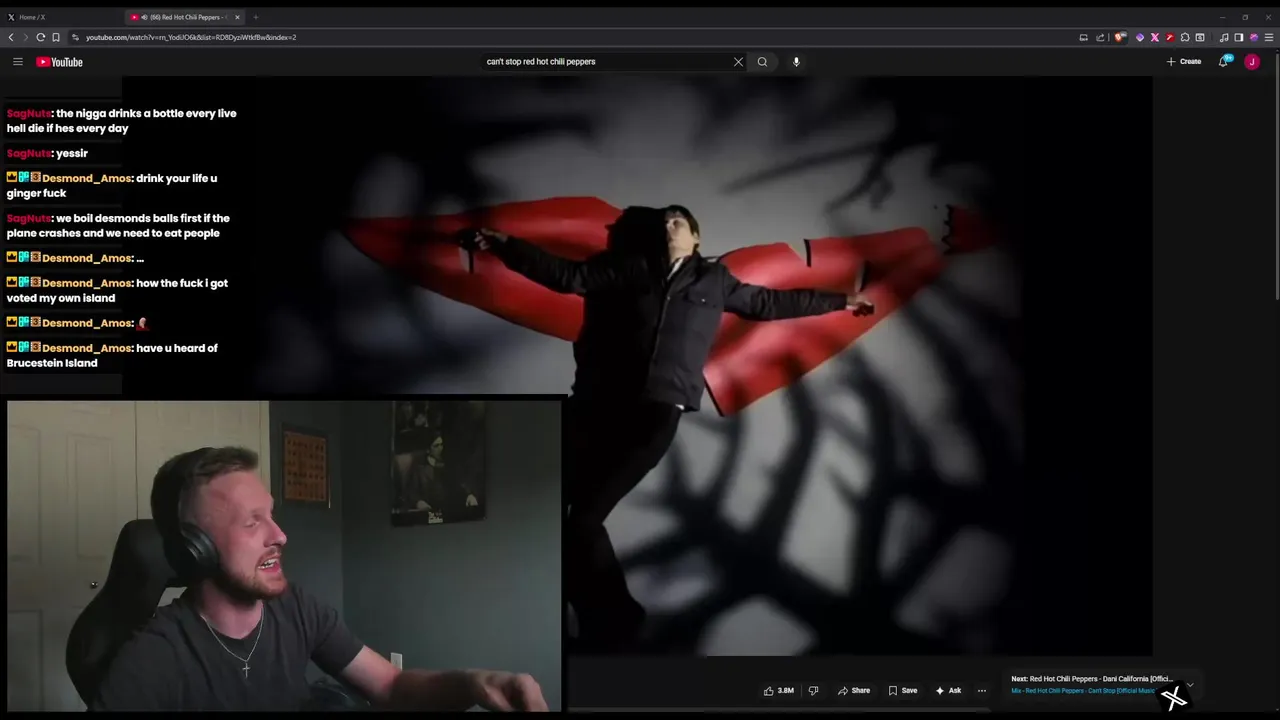
Task: Reload the page with refresh icon
Action: click(41, 37)
